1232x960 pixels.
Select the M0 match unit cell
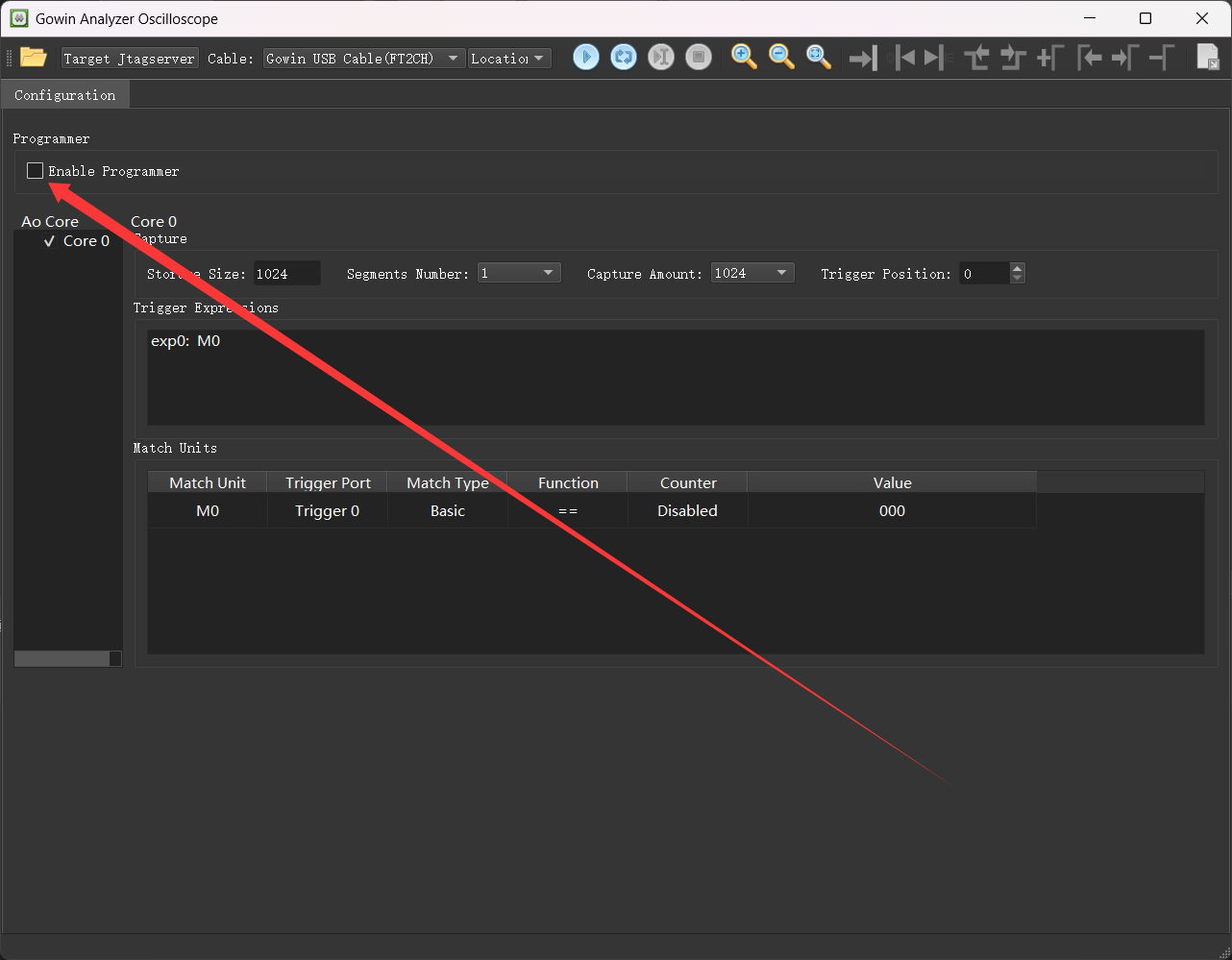pyautogui.click(x=208, y=511)
